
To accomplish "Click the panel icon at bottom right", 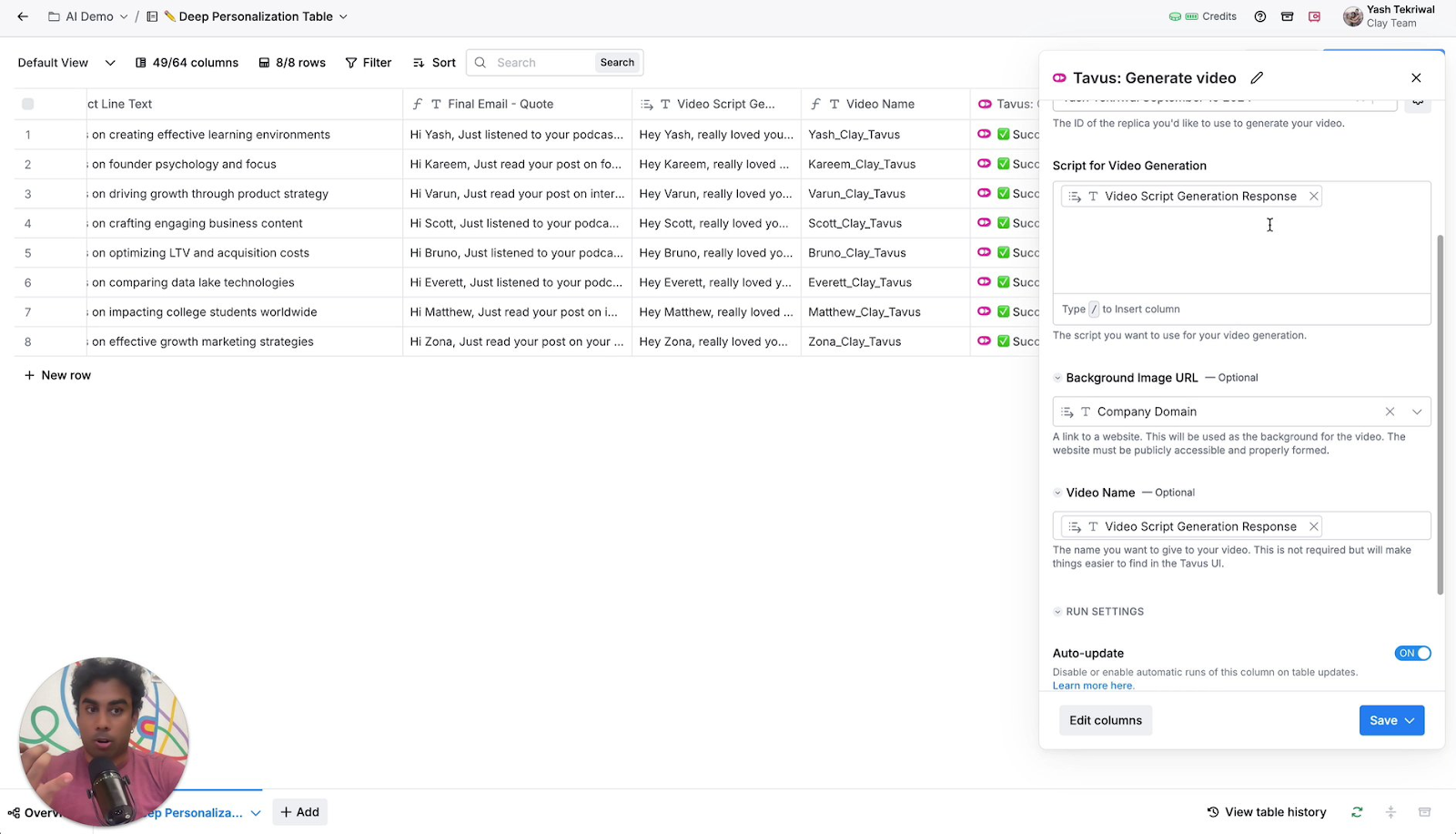I will pos(1425,812).
